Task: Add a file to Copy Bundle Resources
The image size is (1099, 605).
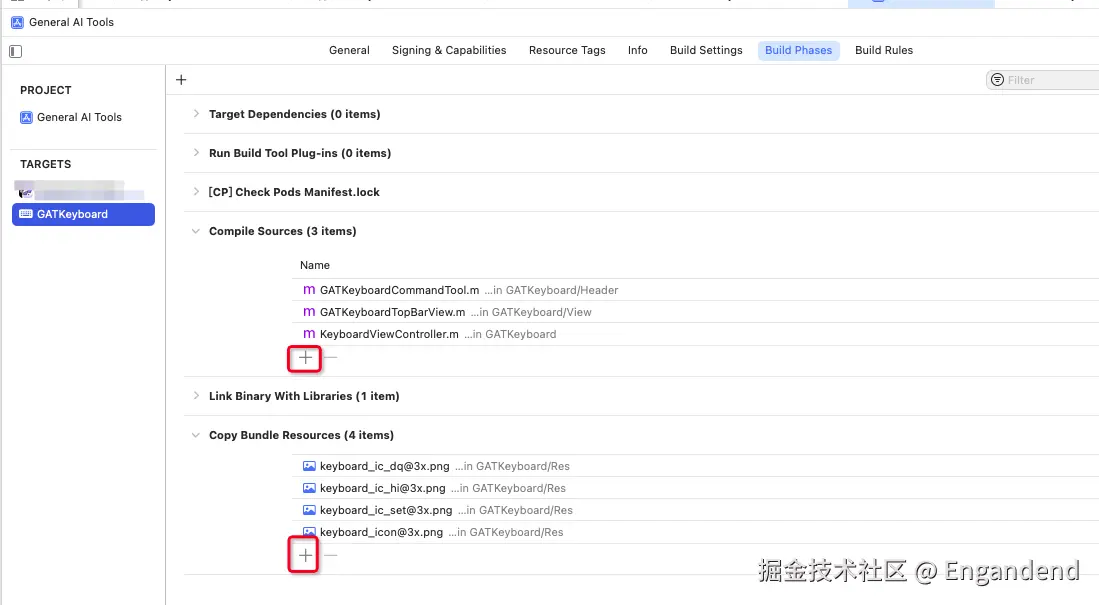Action: click(305, 556)
